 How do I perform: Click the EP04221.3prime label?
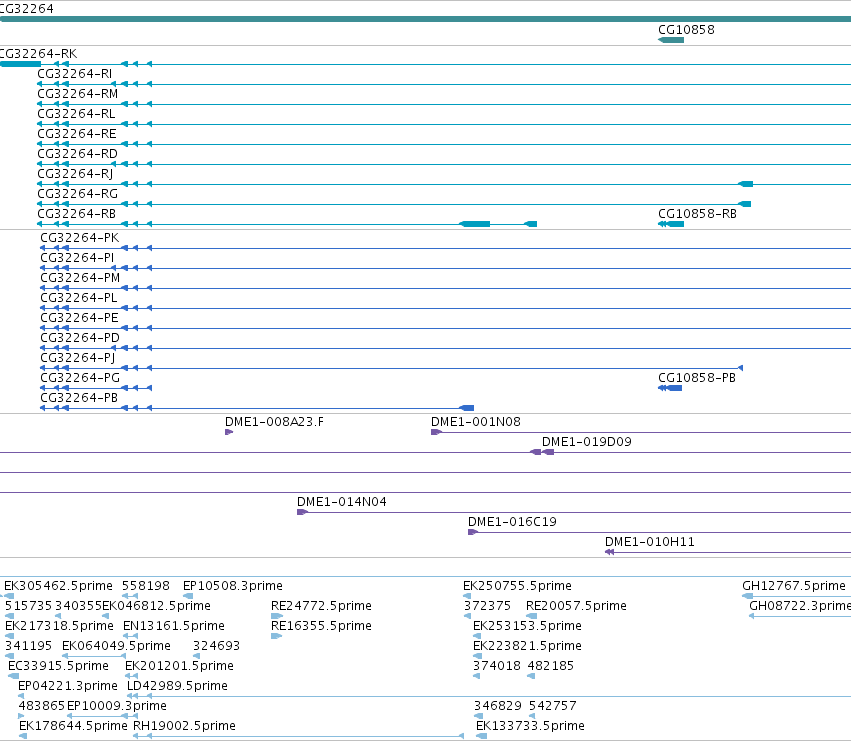(x=68, y=686)
